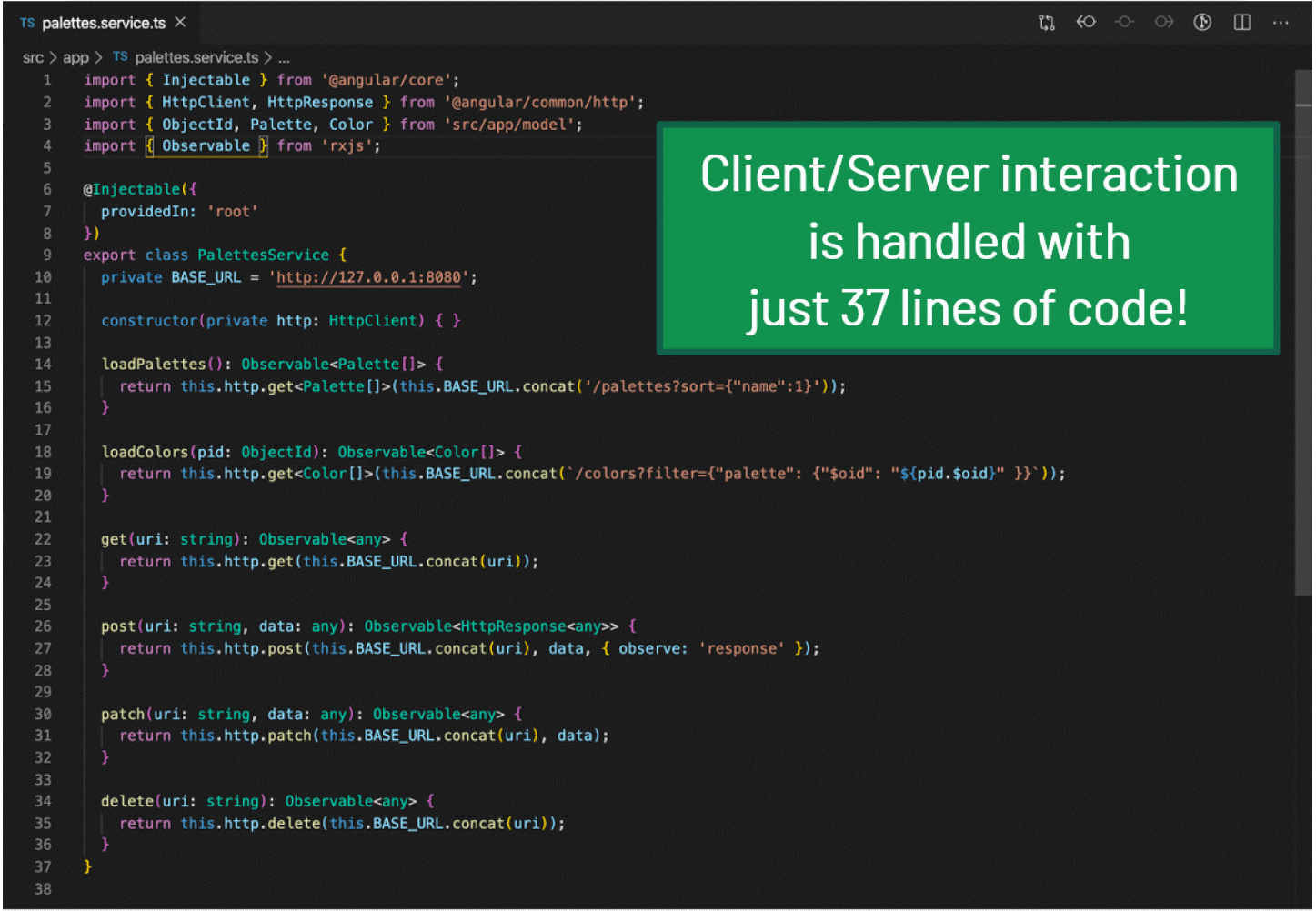Expand the app breadcrumb folder
The width and height of the screenshot is (1316, 911).
tap(75, 58)
